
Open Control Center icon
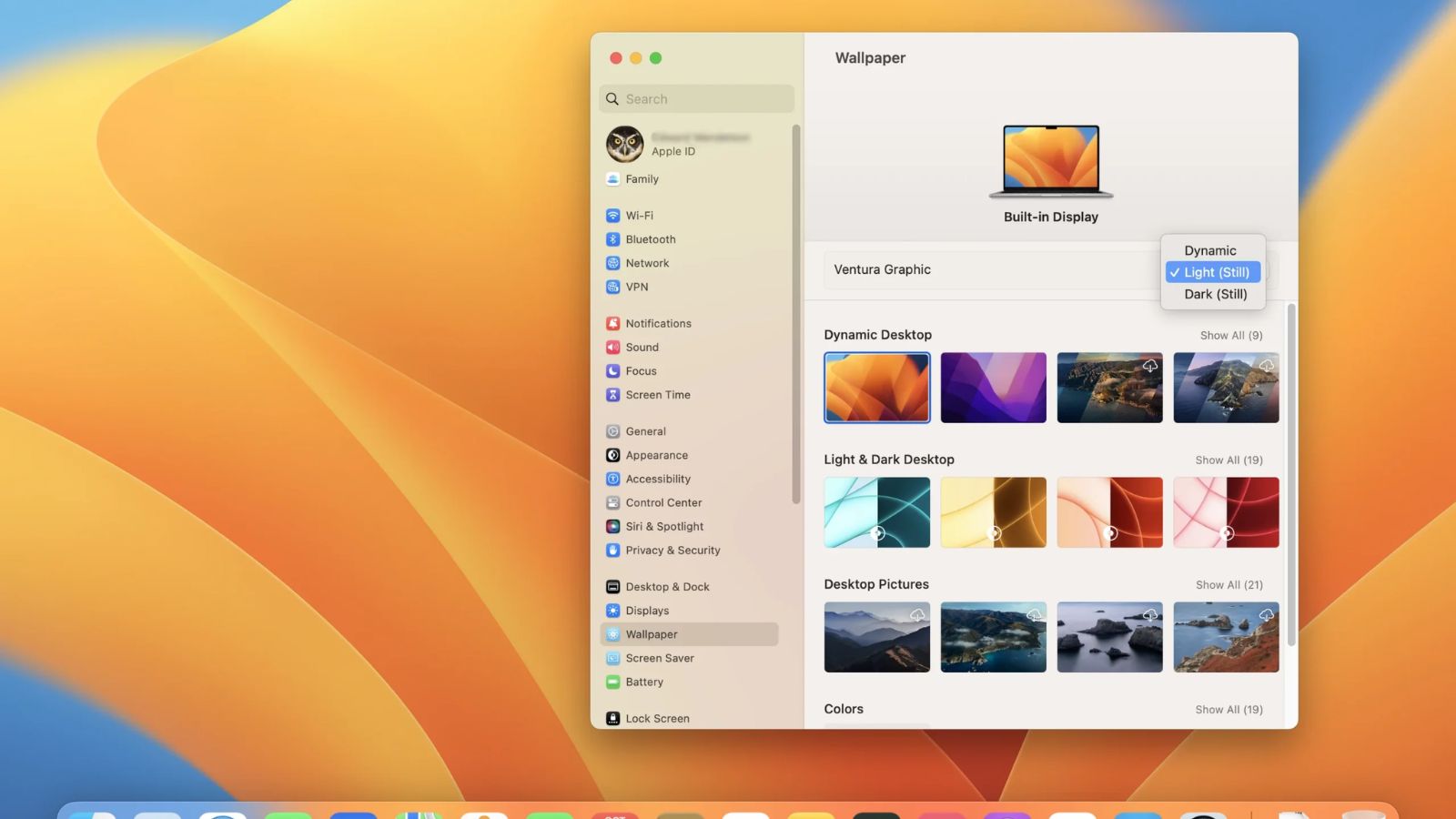[613, 502]
